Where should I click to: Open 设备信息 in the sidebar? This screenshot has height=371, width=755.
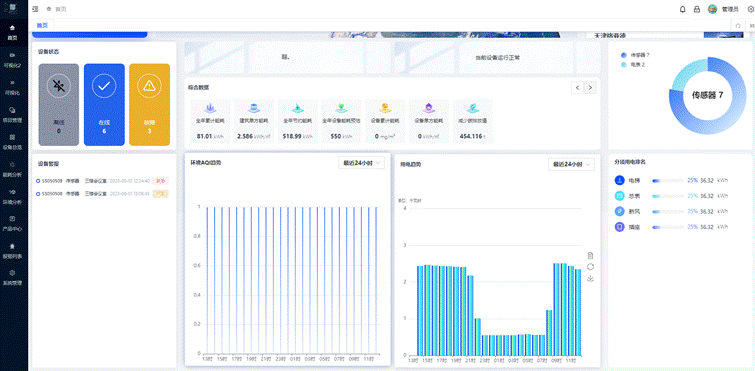coord(13,141)
